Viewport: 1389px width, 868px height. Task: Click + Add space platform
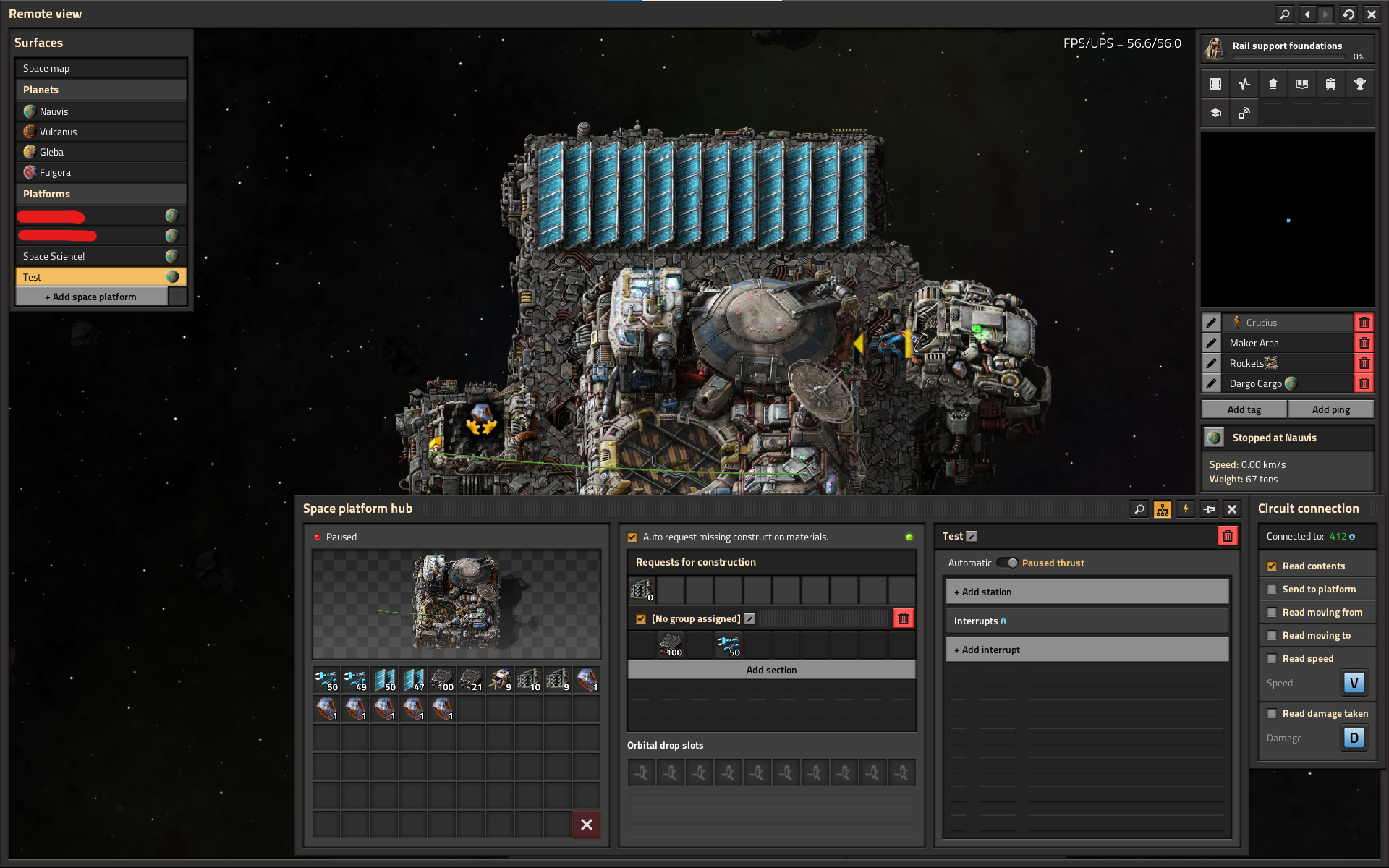(91, 297)
